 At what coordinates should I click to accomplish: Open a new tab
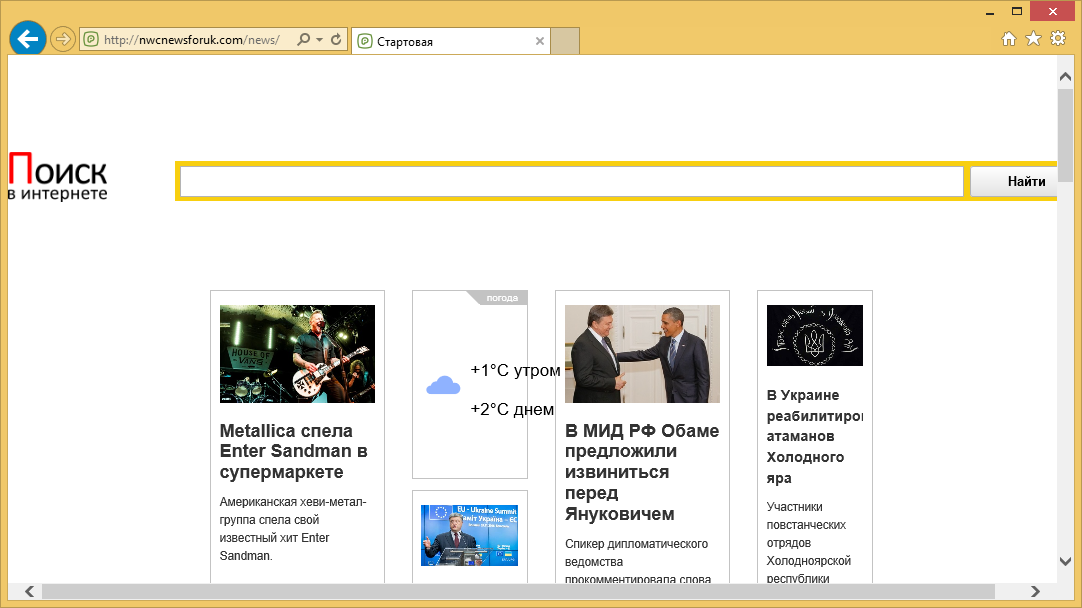pyautogui.click(x=564, y=41)
